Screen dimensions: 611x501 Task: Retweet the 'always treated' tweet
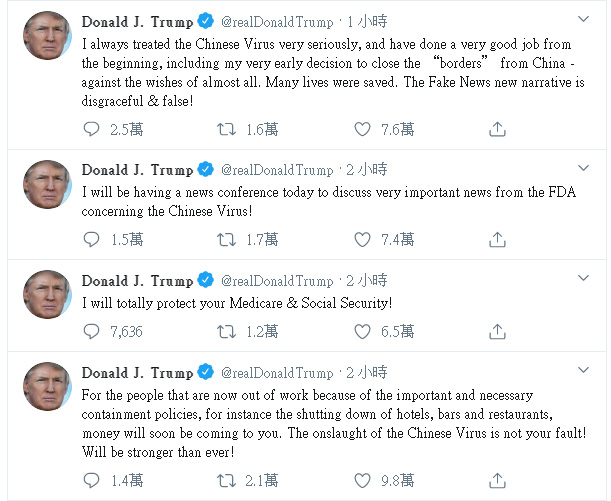tap(227, 128)
